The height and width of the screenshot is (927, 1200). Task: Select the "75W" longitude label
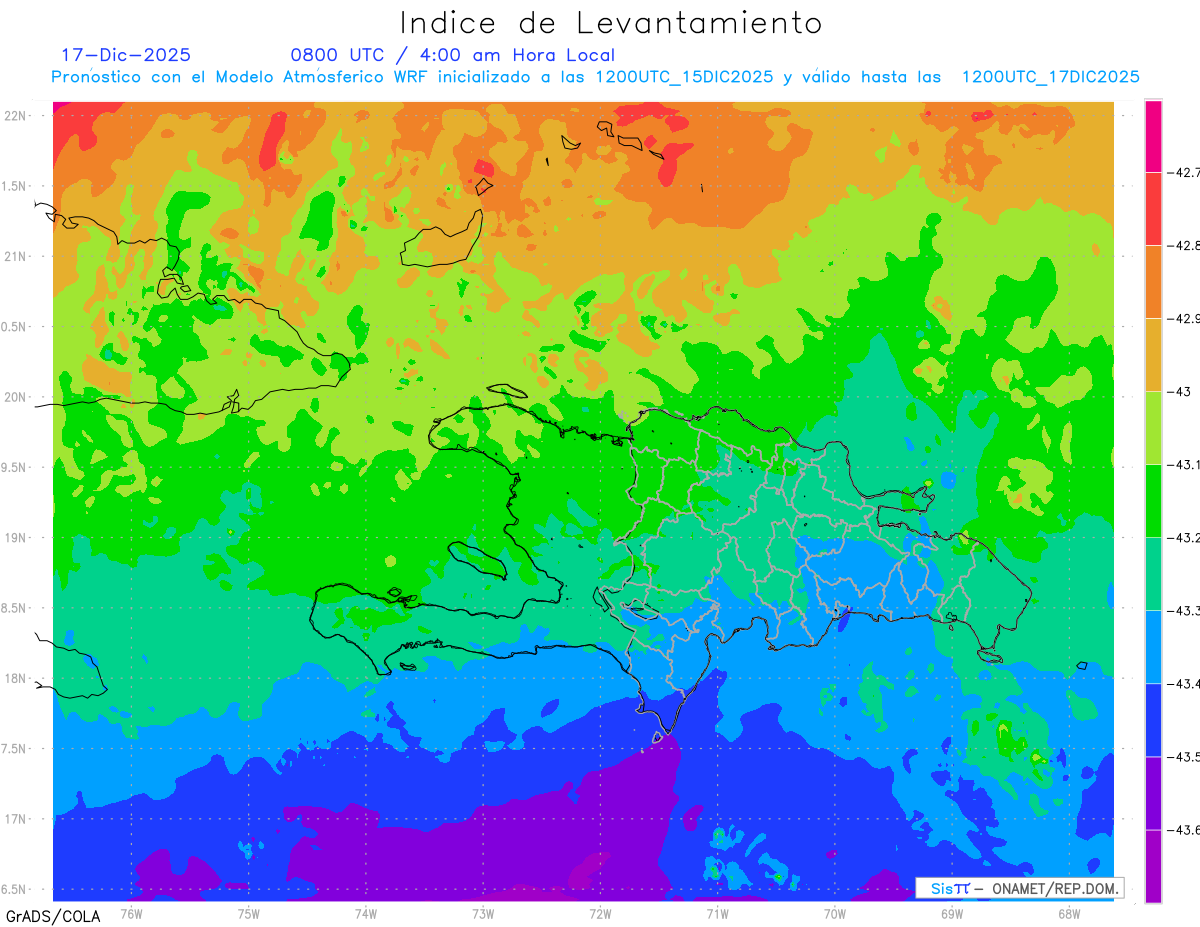coord(249,913)
